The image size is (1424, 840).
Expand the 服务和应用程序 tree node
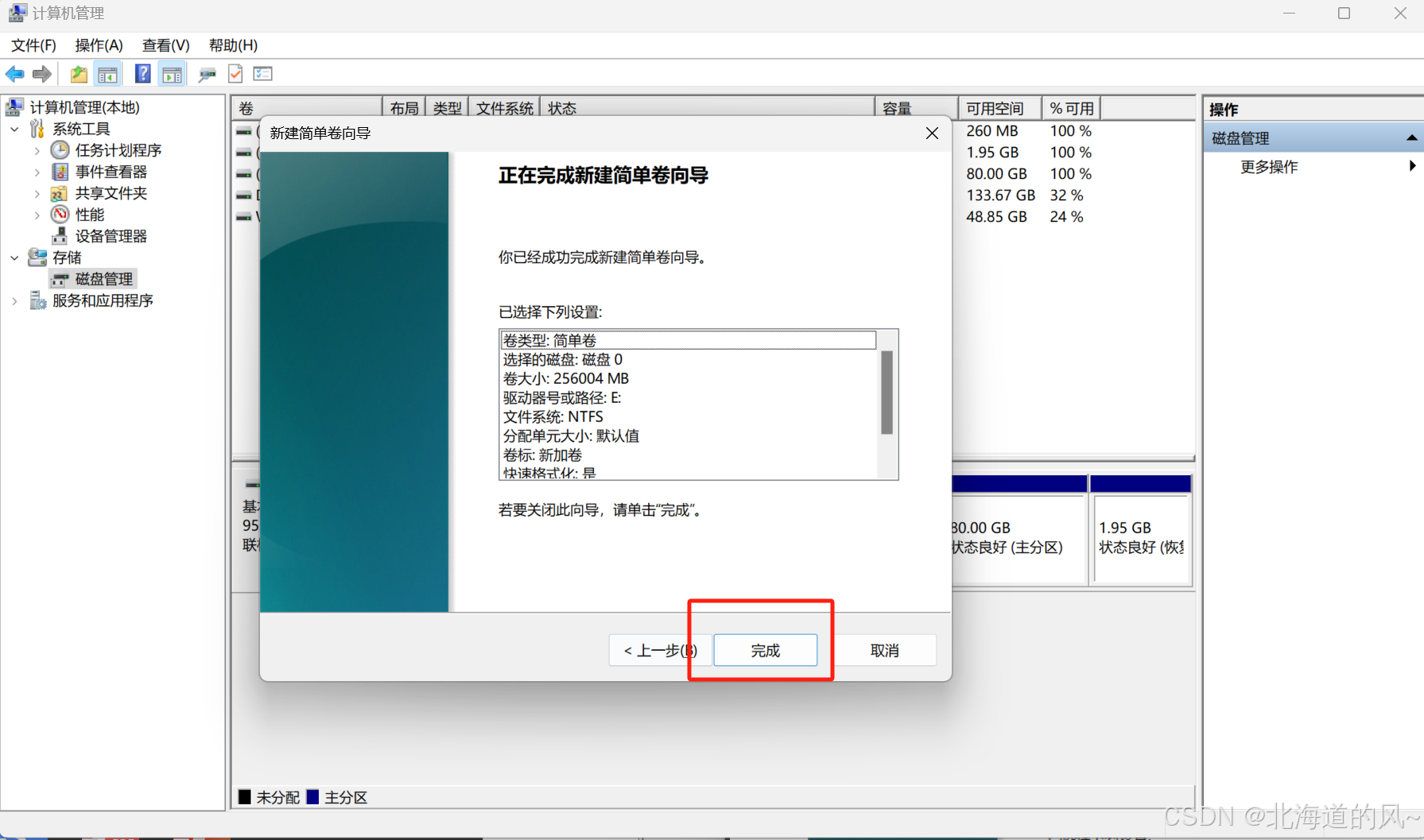click(14, 300)
